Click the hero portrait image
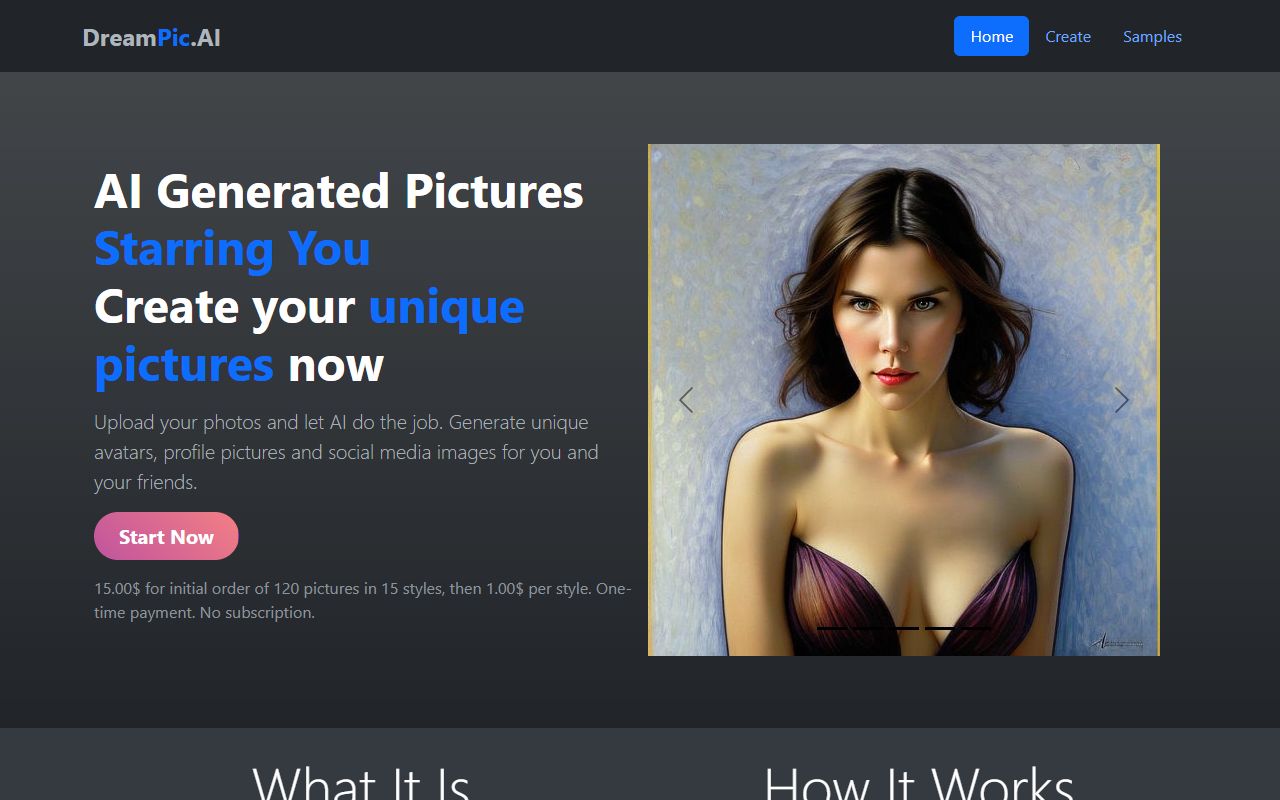The image size is (1280, 800). coord(904,400)
